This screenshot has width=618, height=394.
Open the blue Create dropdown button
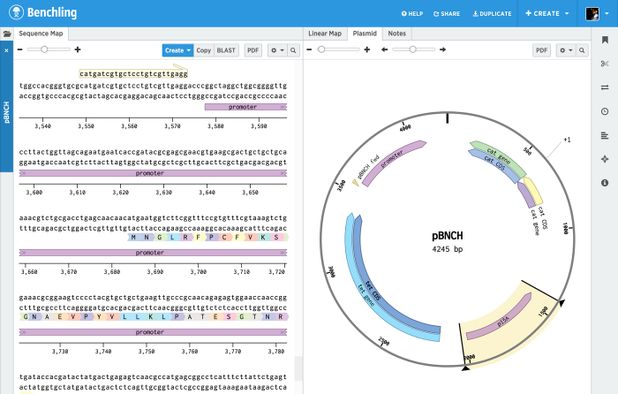click(x=178, y=50)
